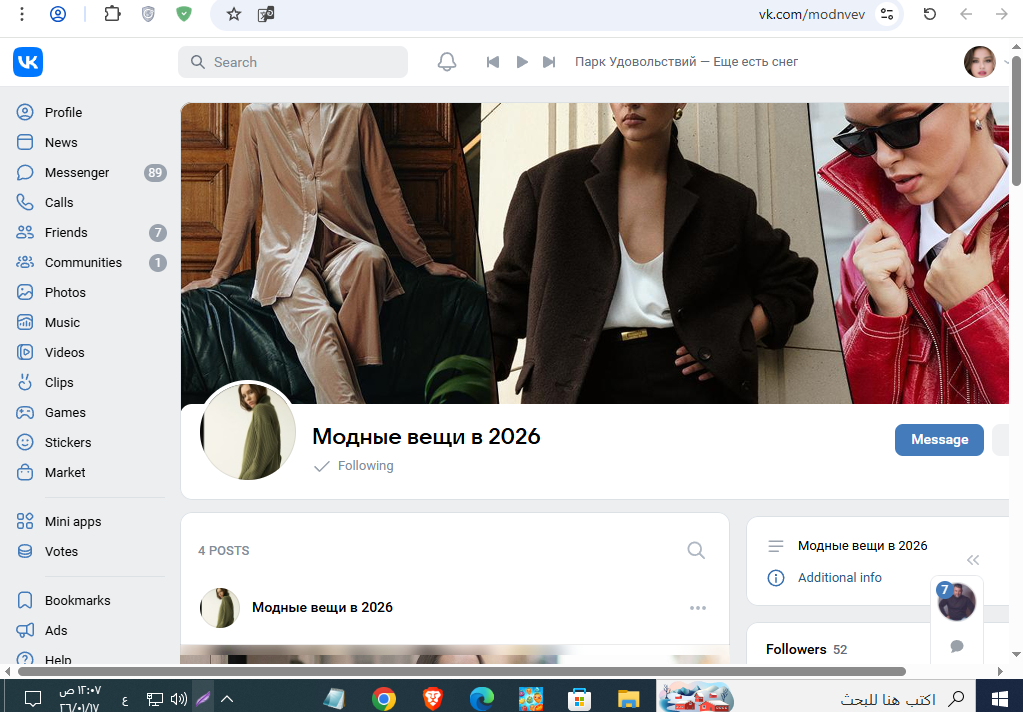Skip to the previous music track
1023x712 pixels.
[493, 62]
